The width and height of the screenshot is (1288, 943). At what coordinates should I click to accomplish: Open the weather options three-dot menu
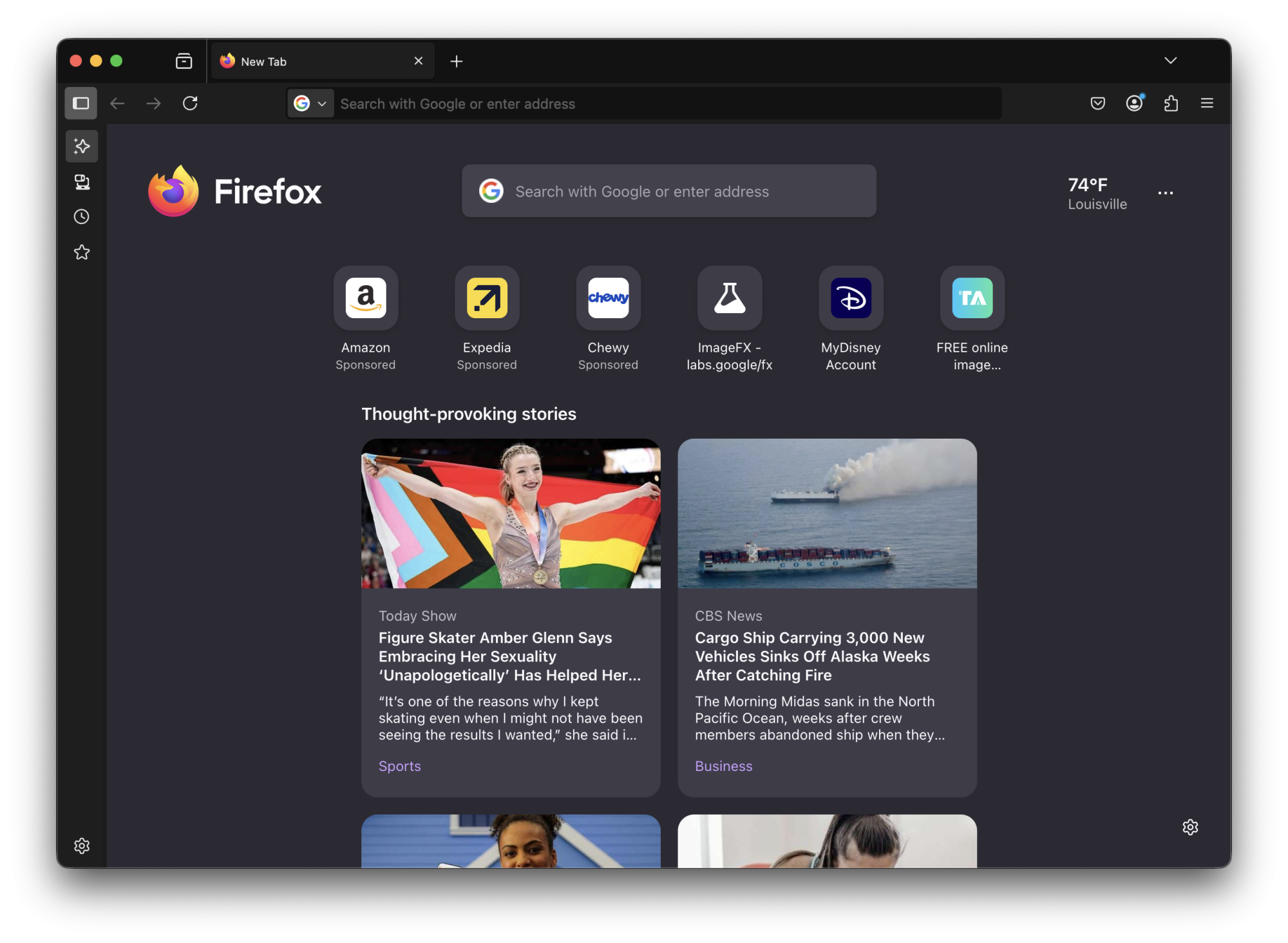click(x=1165, y=193)
